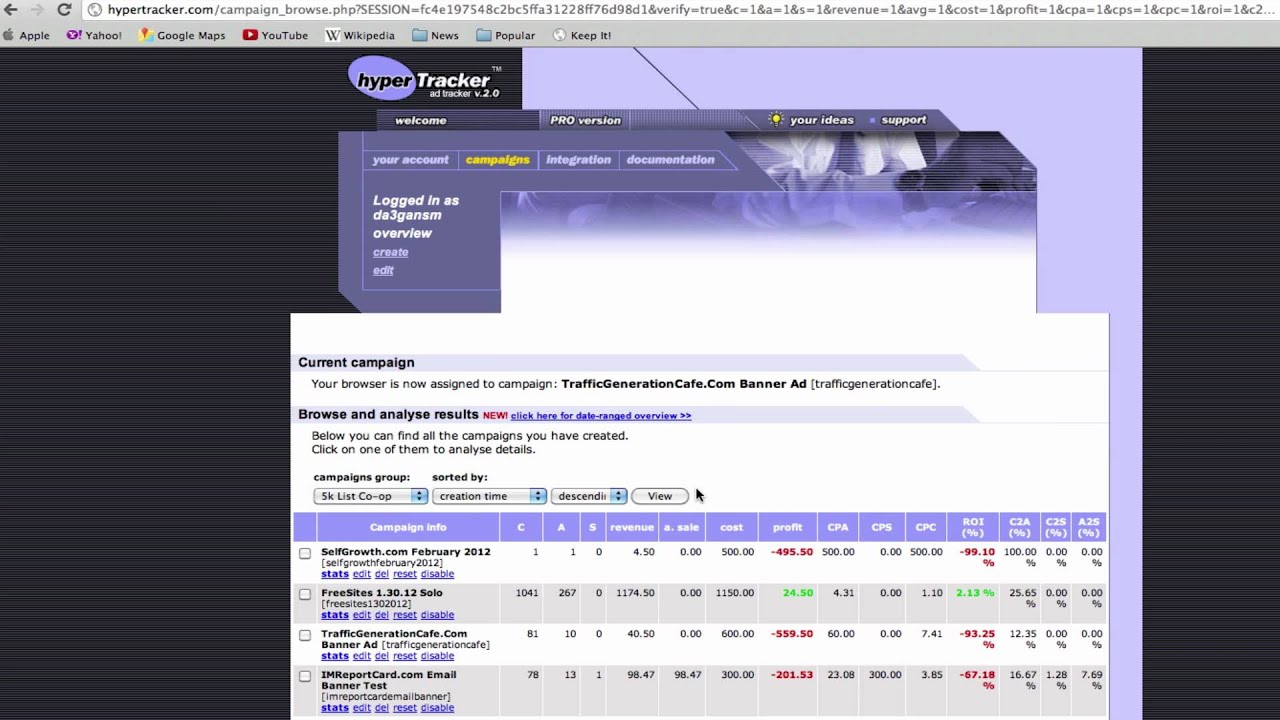Click the cost column header
Viewport: 1280px width, 720px height.
click(x=731, y=527)
